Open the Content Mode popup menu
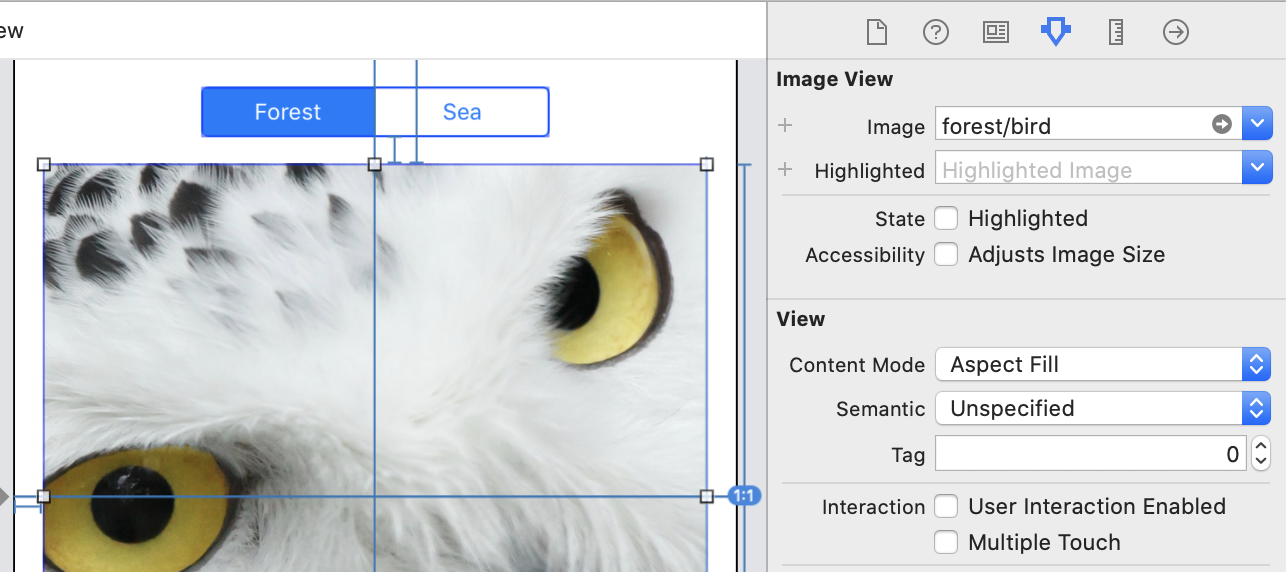Screen dimensions: 1286x572 [1102, 365]
